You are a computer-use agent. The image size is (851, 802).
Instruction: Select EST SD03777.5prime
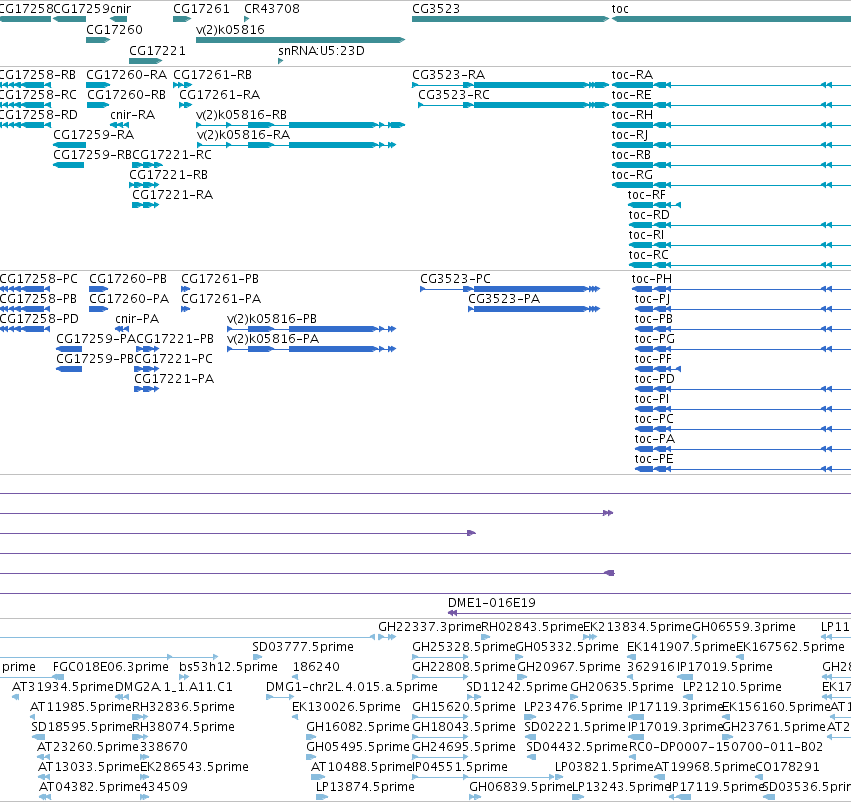[257, 657]
